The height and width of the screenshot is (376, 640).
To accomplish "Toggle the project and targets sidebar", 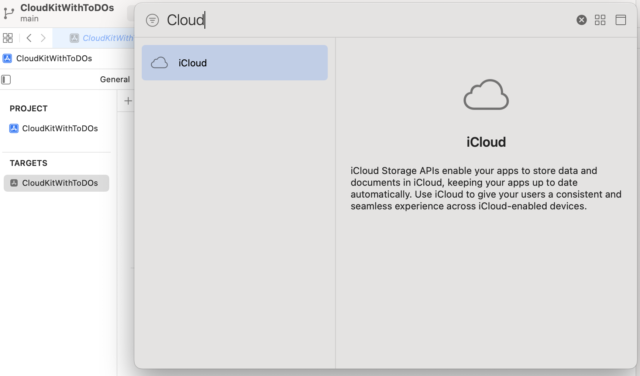I will (6, 79).
